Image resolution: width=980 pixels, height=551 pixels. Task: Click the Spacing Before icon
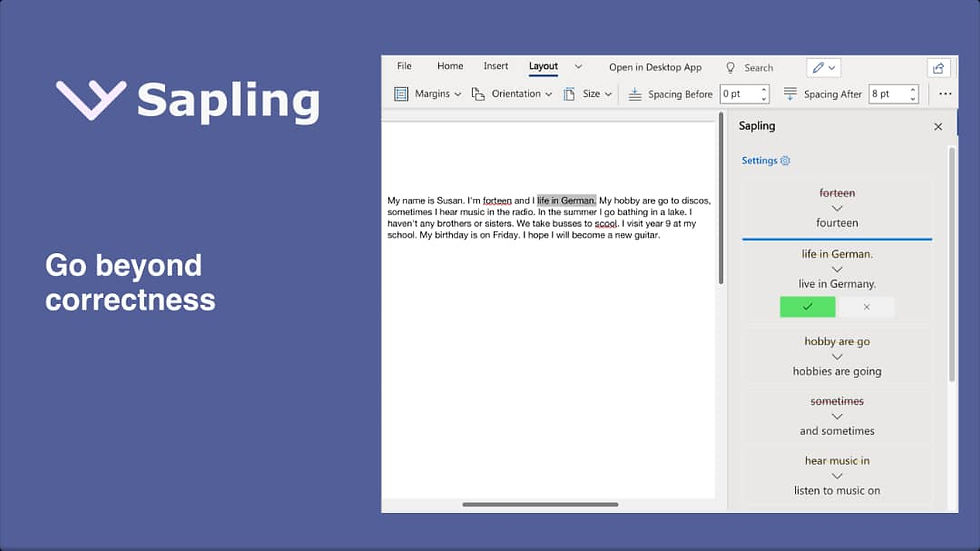coord(635,94)
